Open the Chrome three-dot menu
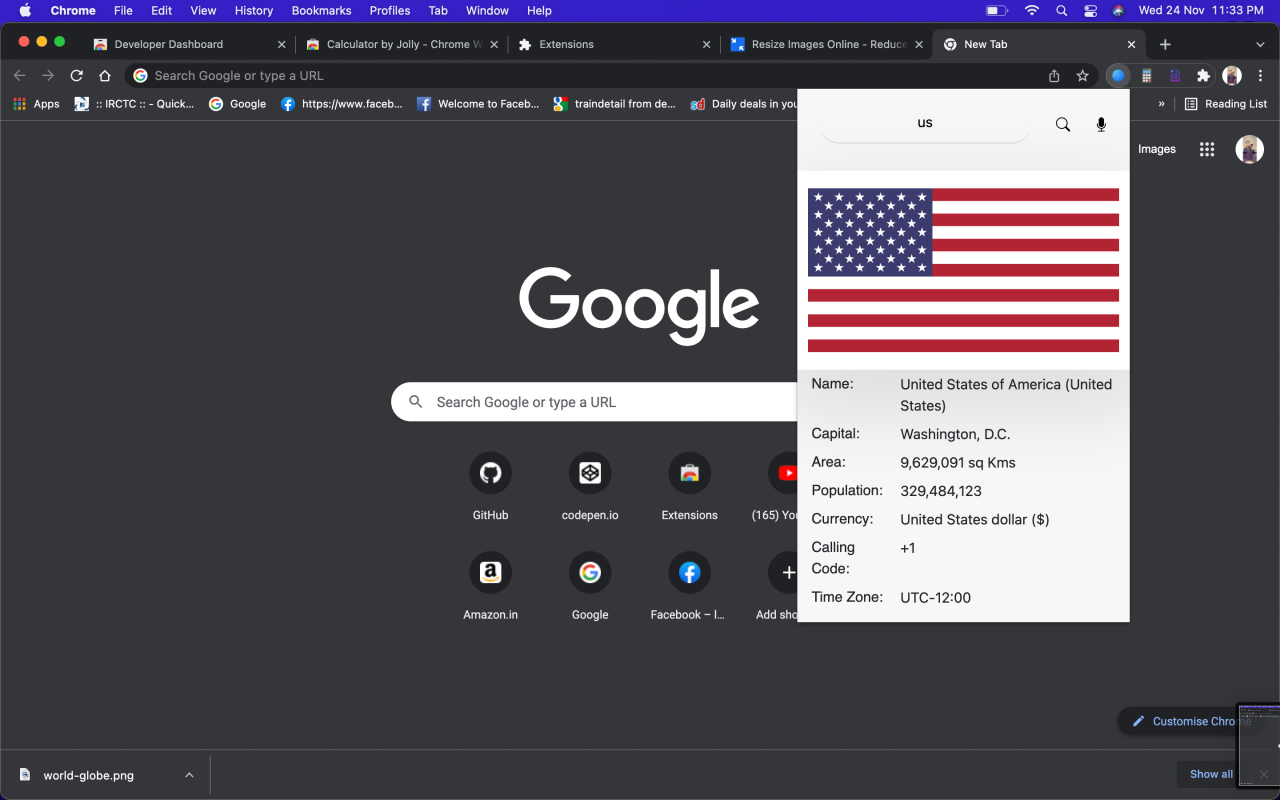Image resolution: width=1280 pixels, height=800 pixels. [x=1260, y=76]
